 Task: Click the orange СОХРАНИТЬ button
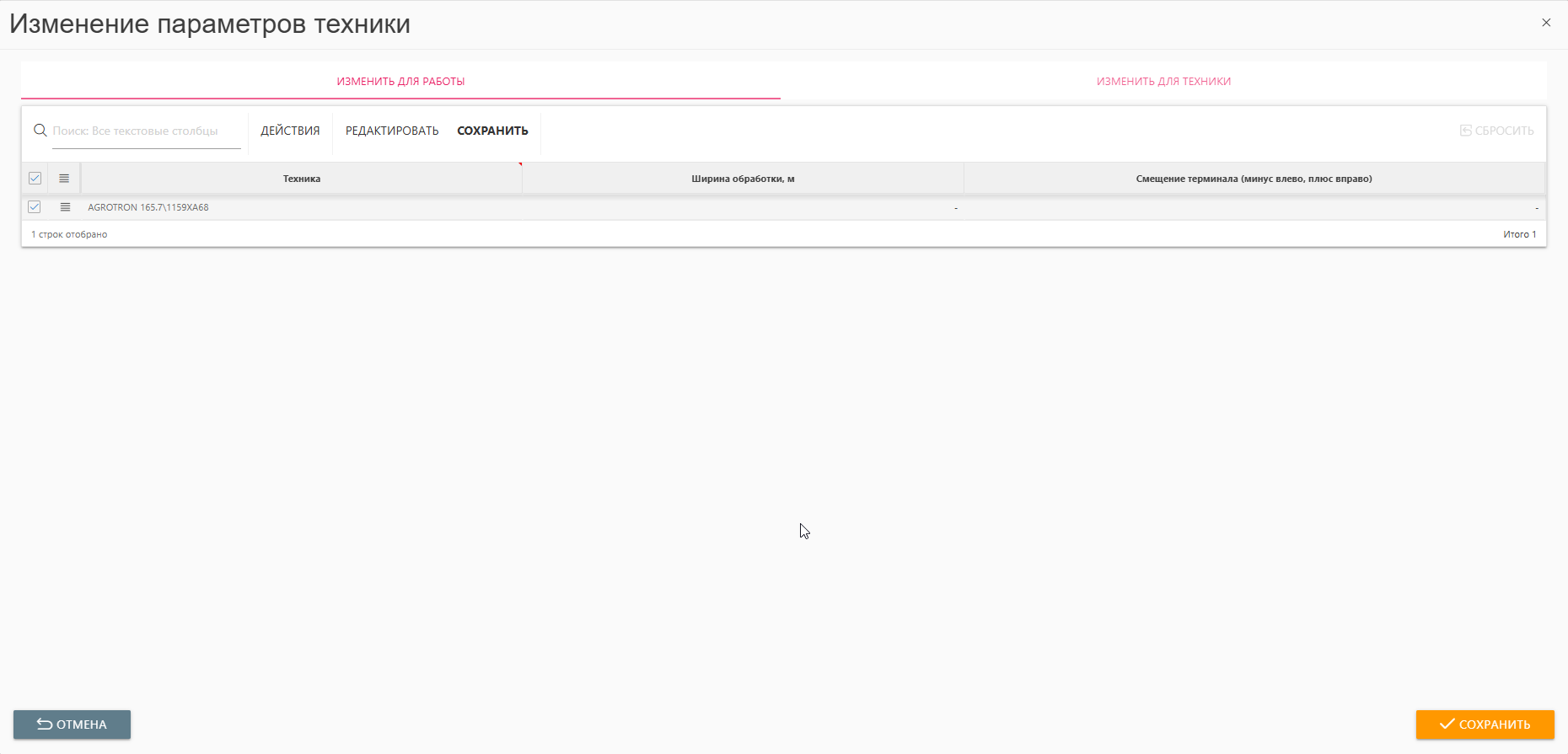(x=1485, y=725)
